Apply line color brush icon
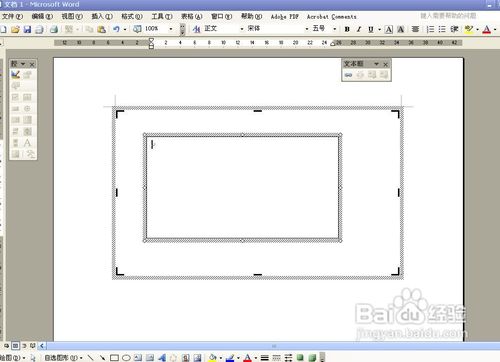Image resolution: width=500 pixels, height=362 pixels. tap(230, 358)
